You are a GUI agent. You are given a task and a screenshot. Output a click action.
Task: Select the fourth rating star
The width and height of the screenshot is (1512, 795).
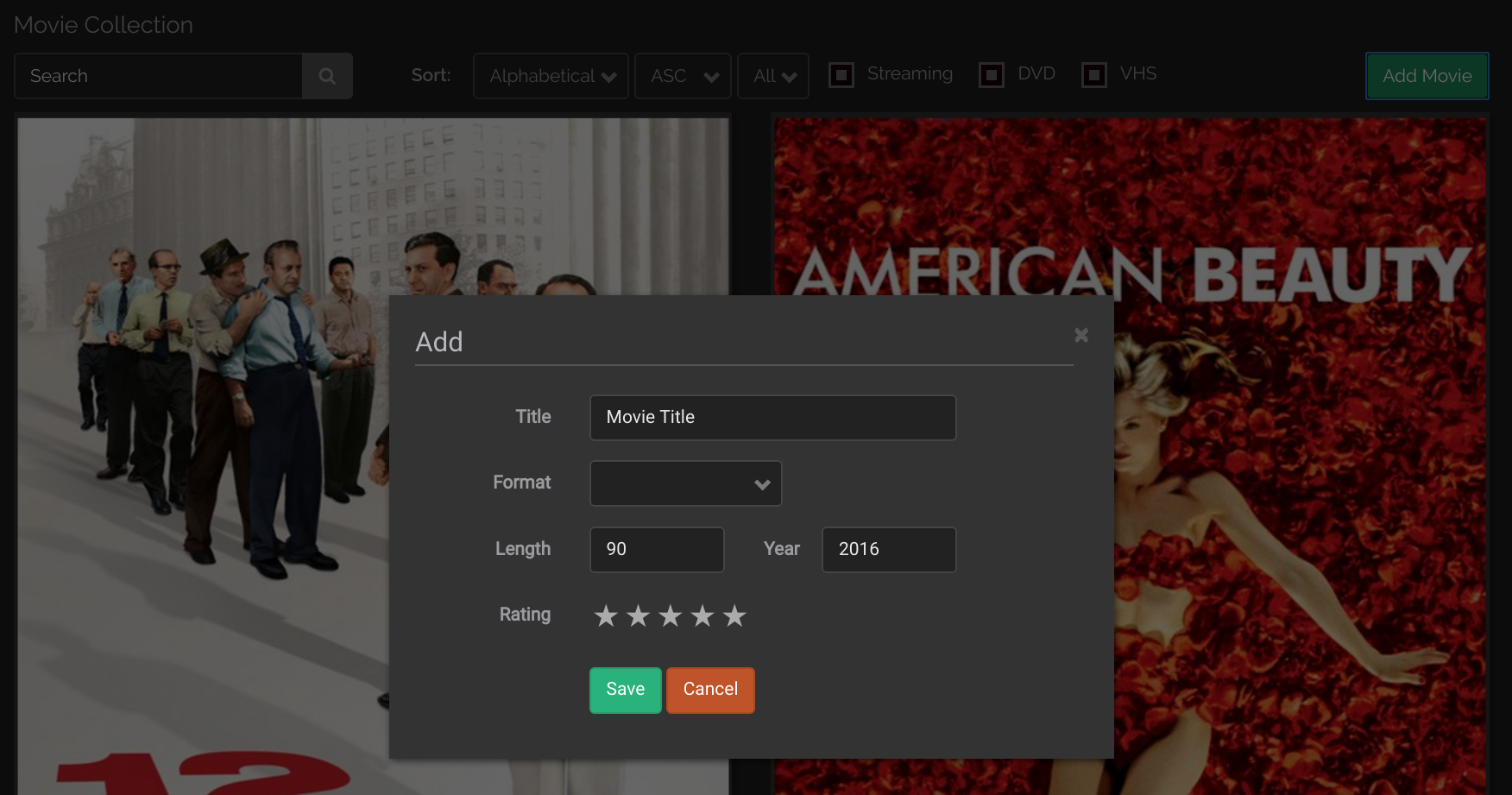click(x=702, y=615)
